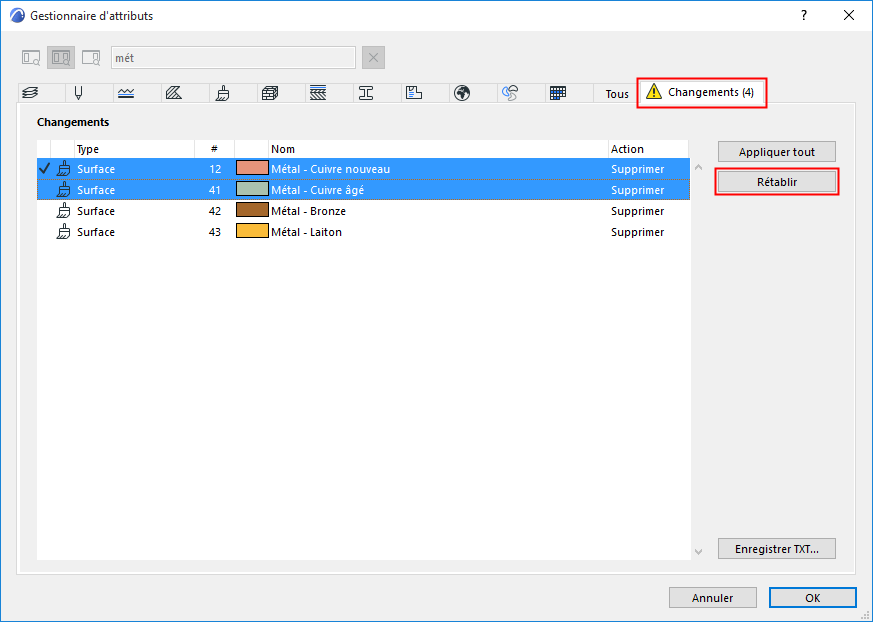Sort by the Nom column header

tap(438, 149)
